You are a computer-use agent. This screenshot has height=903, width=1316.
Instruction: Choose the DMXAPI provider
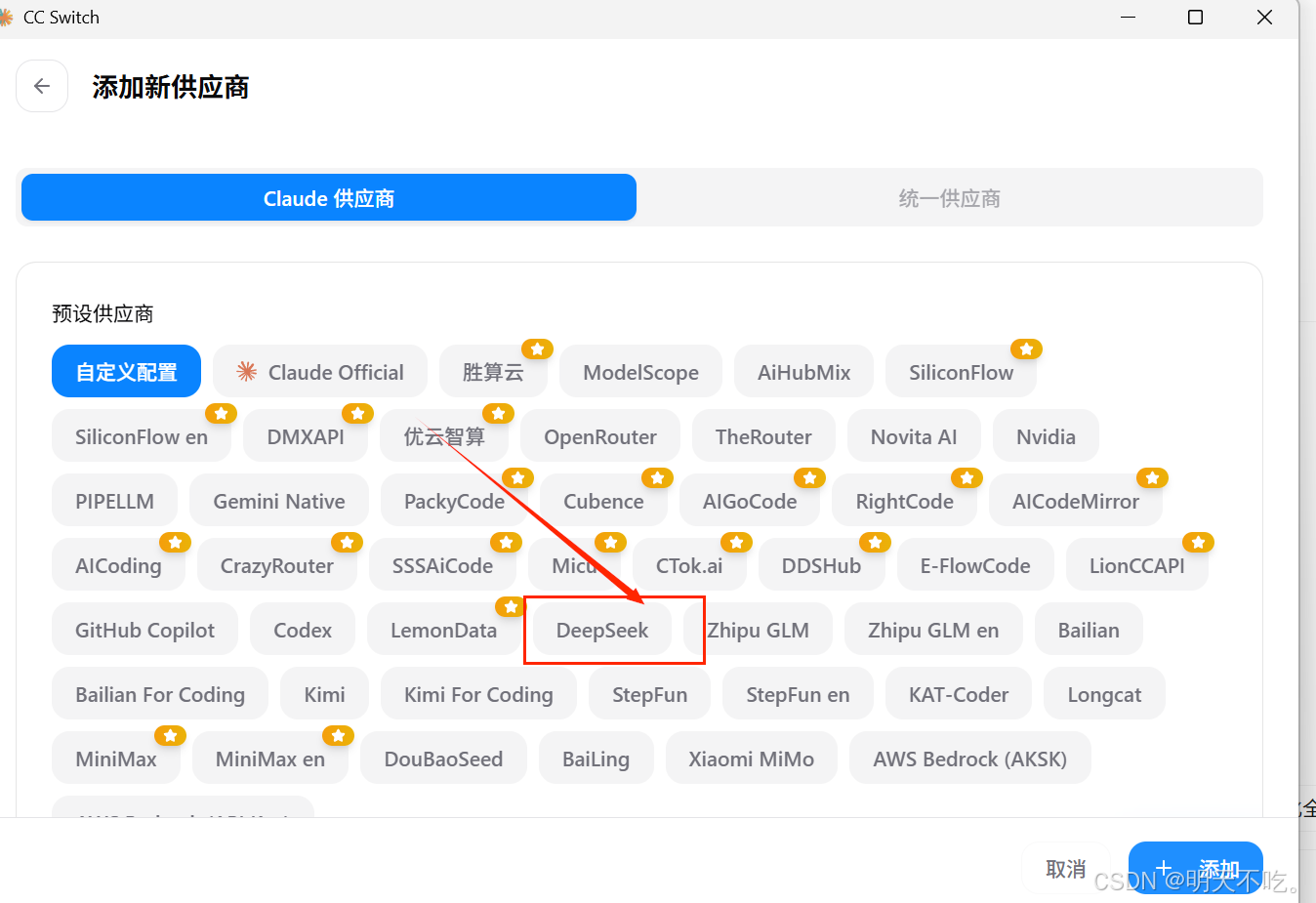pyautogui.click(x=306, y=436)
